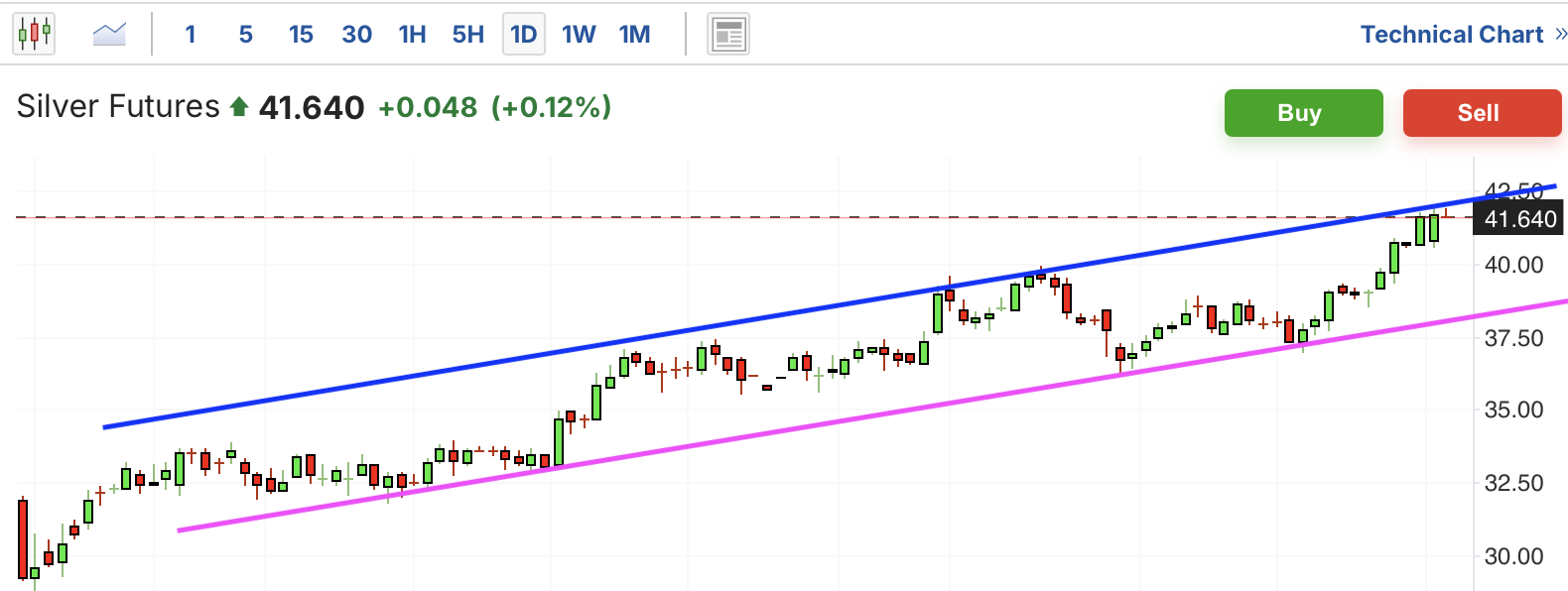
Task: Click the (+0.12%) percent change
Action: click(552, 107)
